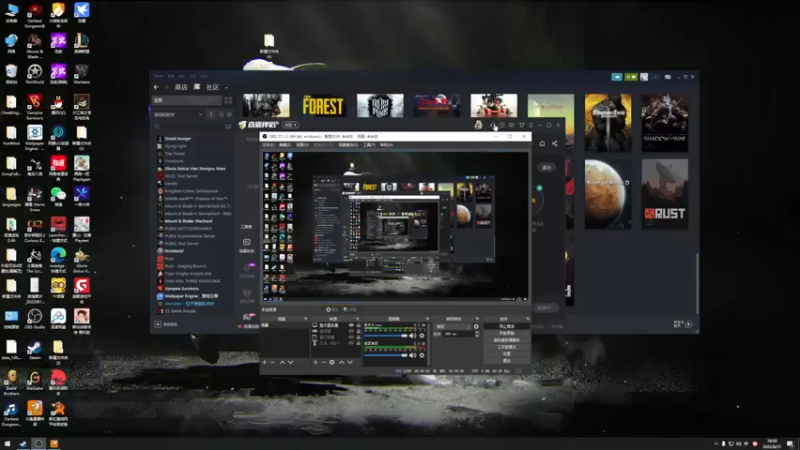Click Windows Start button on taskbar
The height and width of the screenshot is (450, 800).
[x=7, y=443]
